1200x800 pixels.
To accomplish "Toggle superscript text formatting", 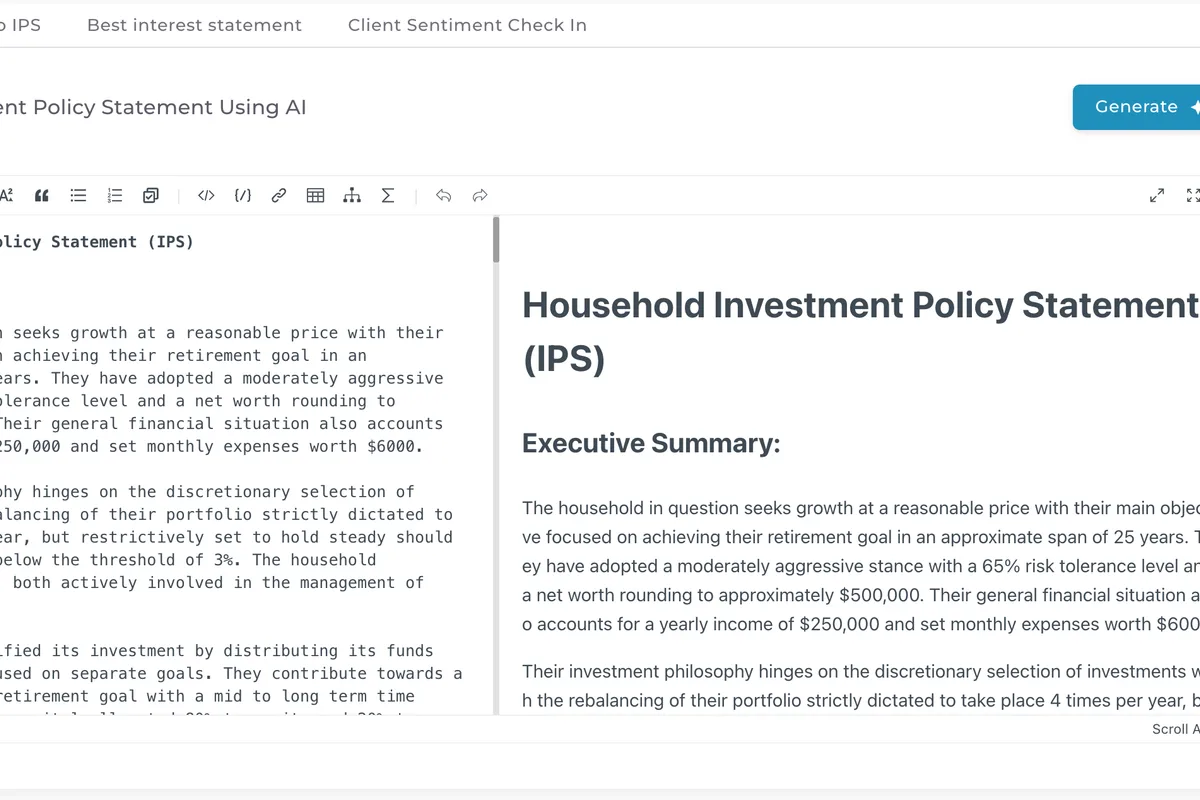I will 6,196.
